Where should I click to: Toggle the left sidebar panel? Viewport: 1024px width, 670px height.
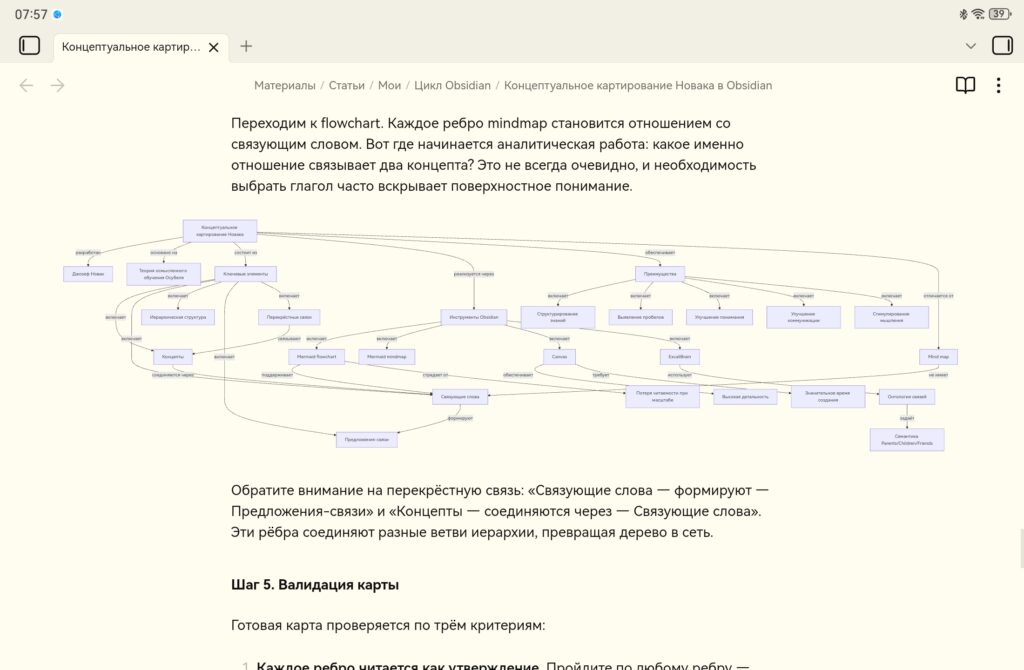click(29, 46)
